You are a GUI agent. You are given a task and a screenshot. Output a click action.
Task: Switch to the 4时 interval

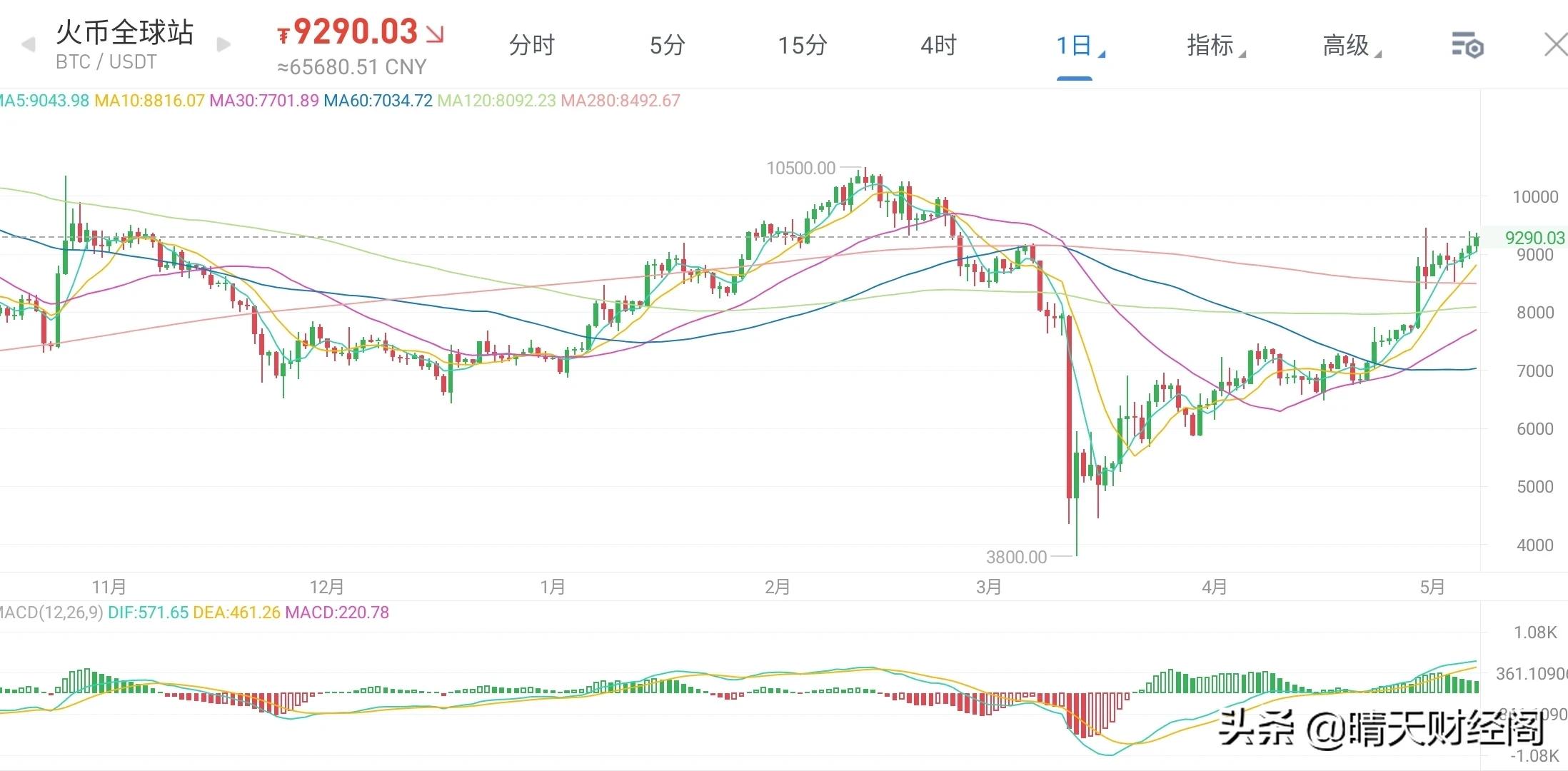(x=938, y=46)
